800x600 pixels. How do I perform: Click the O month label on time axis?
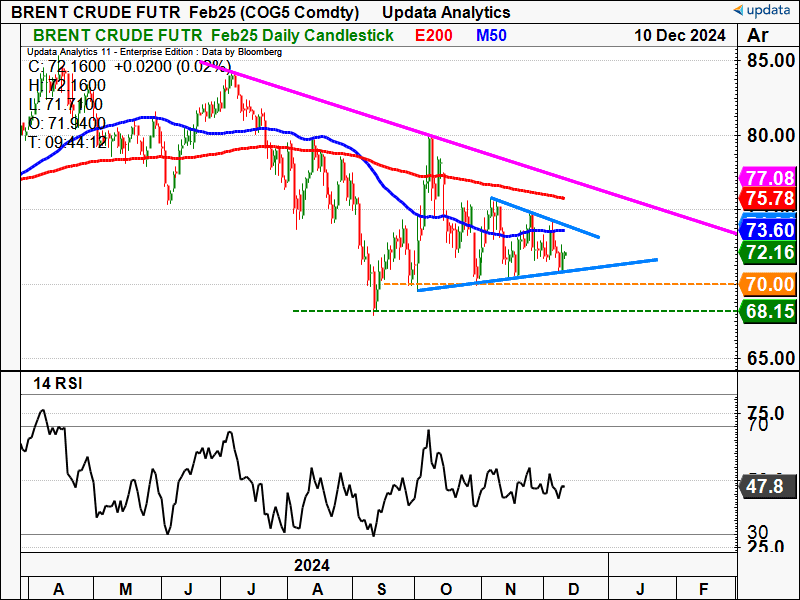446,589
